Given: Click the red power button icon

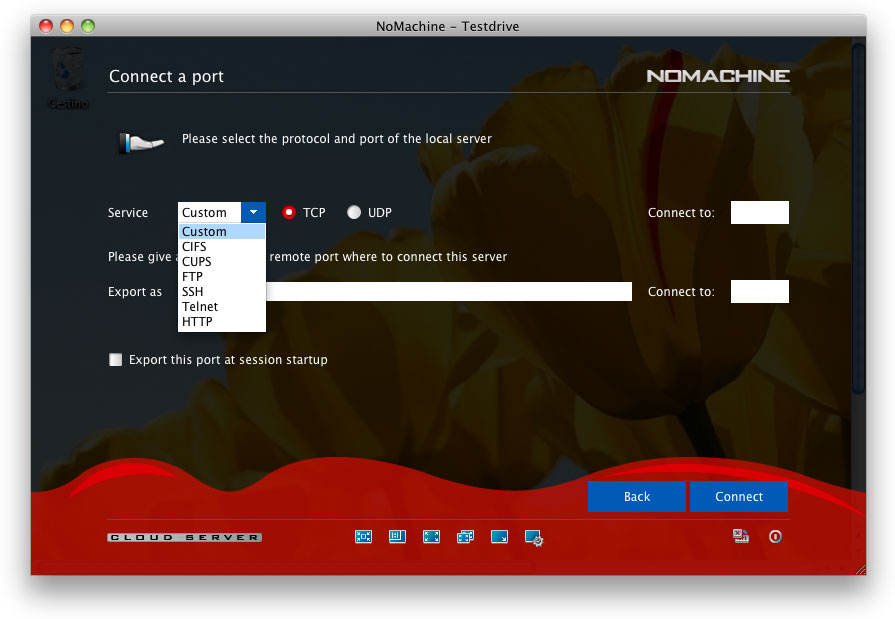Looking at the screenshot, I should (775, 537).
